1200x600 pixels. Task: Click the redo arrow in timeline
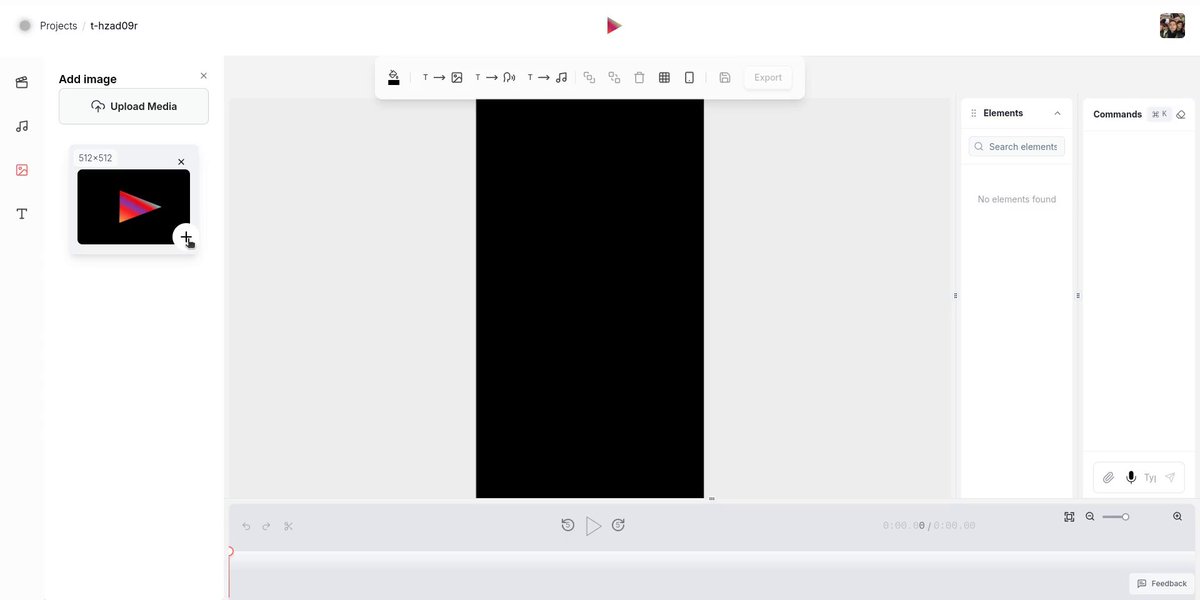tap(266, 526)
